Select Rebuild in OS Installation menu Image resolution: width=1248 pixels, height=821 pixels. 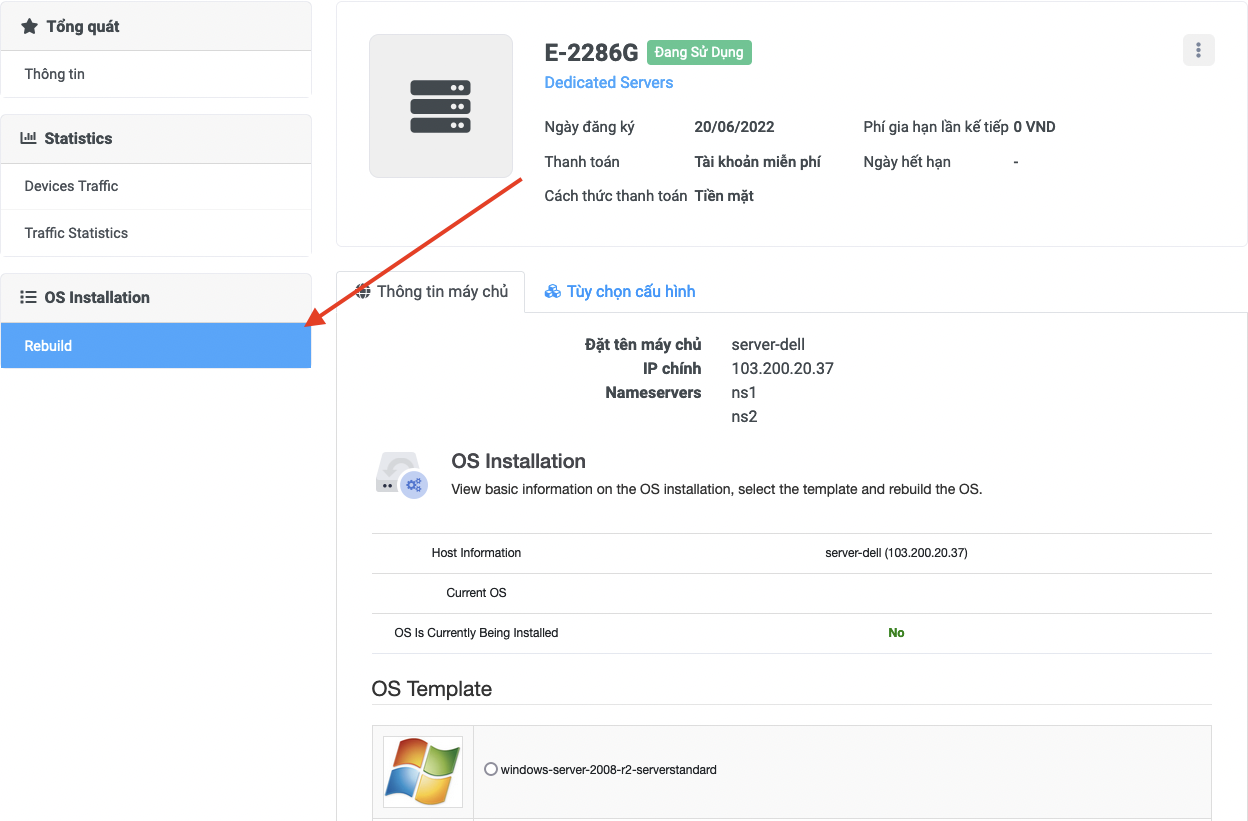[x=156, y=345]
